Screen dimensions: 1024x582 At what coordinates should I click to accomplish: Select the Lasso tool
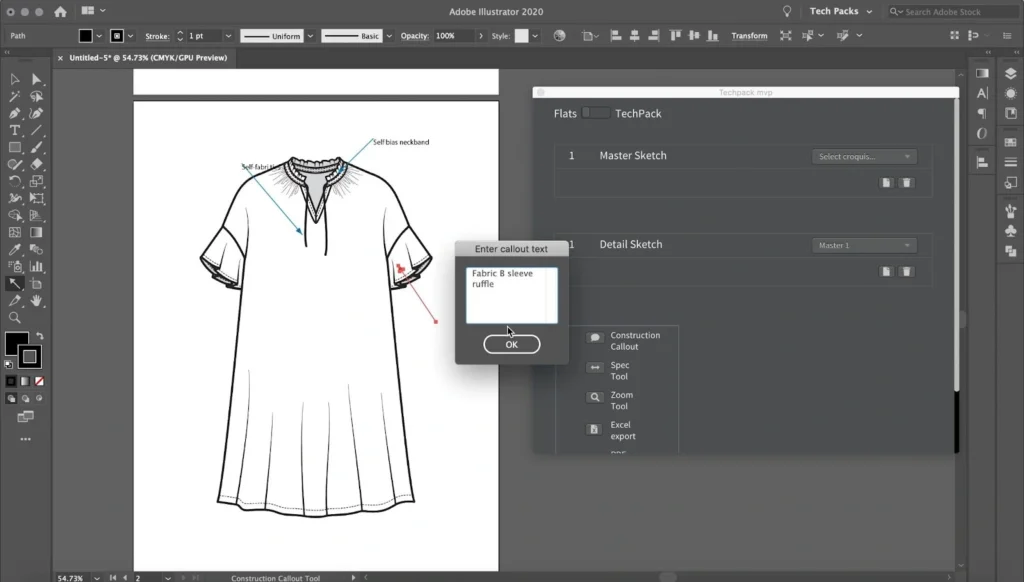point(37,97)
